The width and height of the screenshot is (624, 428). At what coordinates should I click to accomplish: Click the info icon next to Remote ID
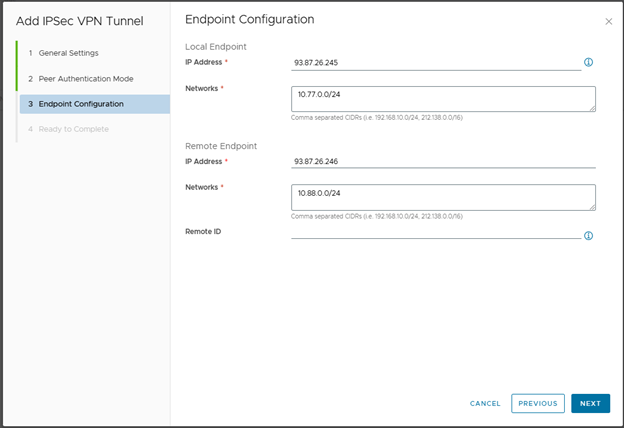[588, 236]
